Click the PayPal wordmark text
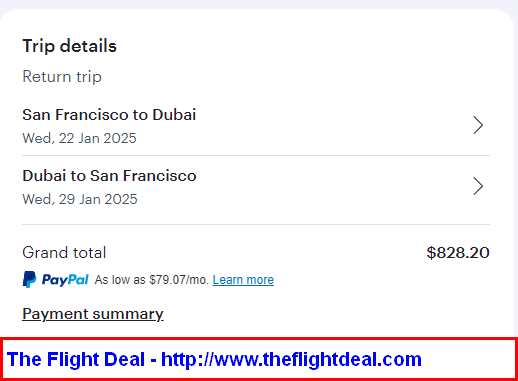Screen dimensions: 518x381 tap(65, 280)
